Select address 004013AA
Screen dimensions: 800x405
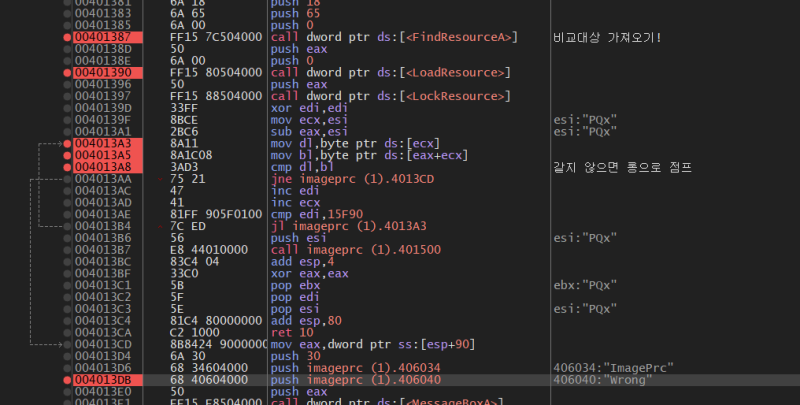103,179
